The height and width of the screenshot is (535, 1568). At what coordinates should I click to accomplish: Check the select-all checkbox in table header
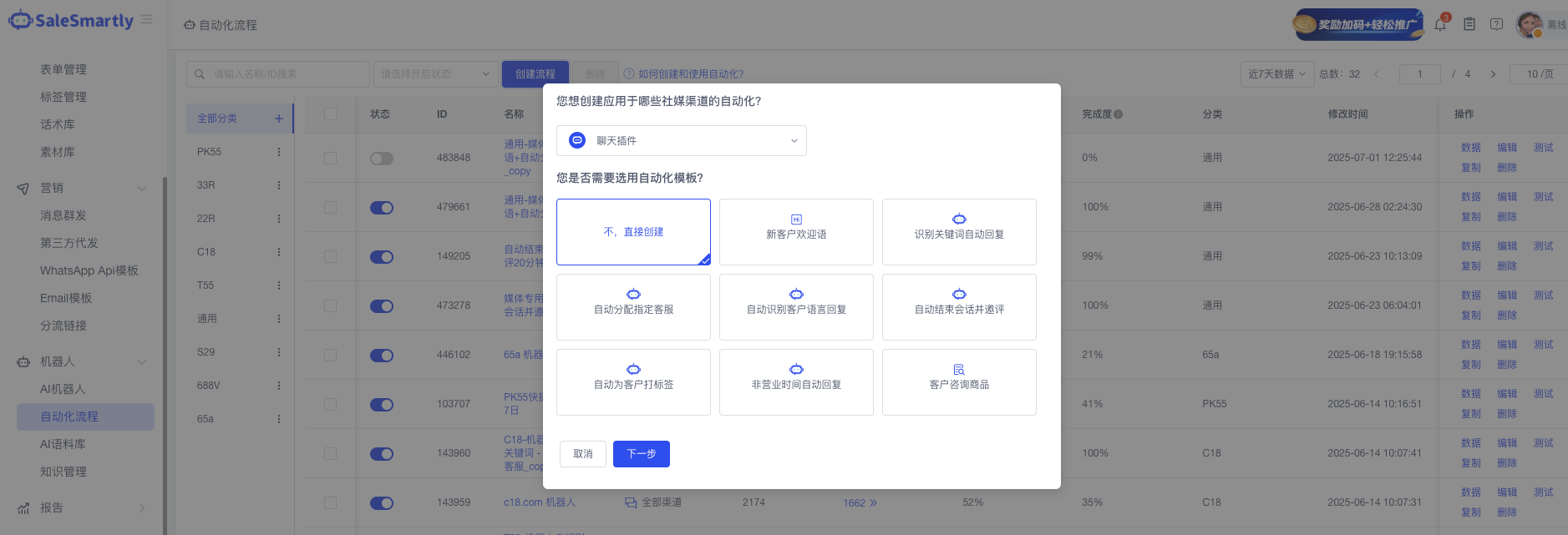coord(330,114)
